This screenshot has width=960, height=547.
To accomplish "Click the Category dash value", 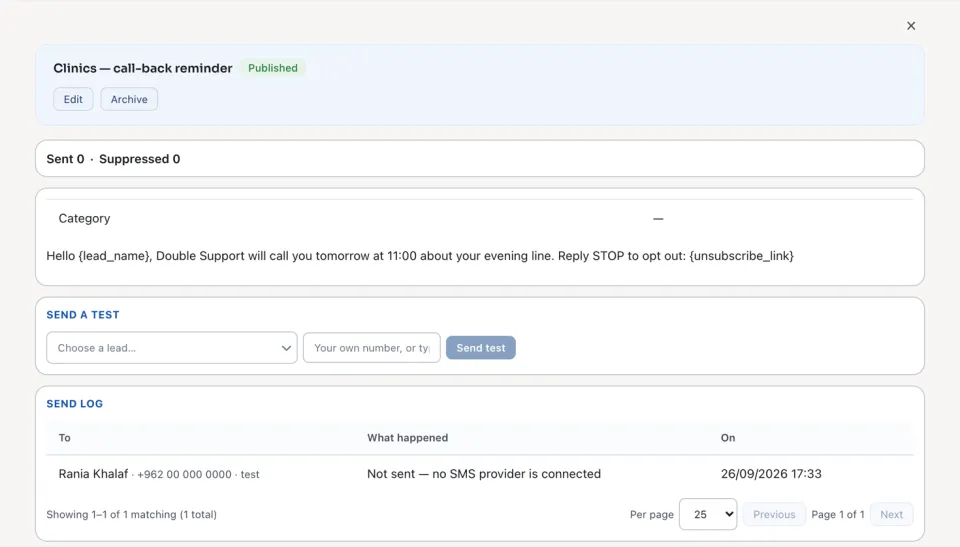I will click(658, 219).
